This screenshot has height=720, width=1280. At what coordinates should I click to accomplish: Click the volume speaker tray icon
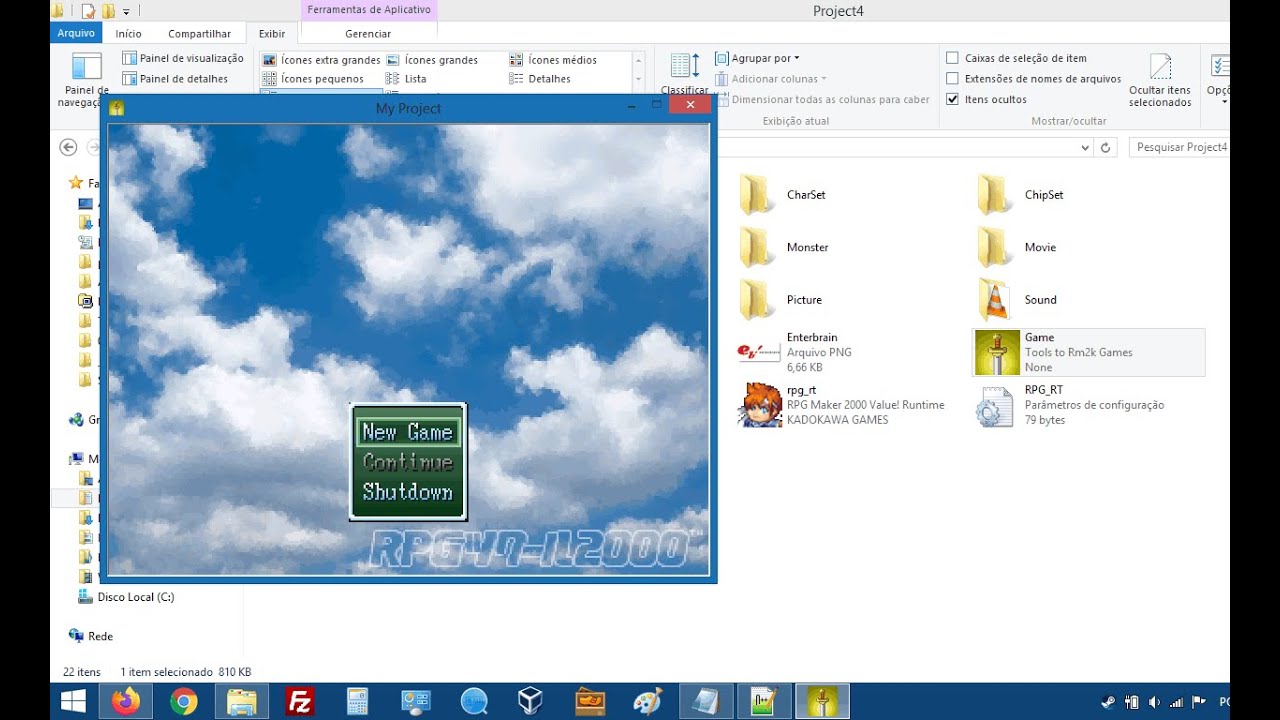pyautogui.click(x=1154, y=702)
